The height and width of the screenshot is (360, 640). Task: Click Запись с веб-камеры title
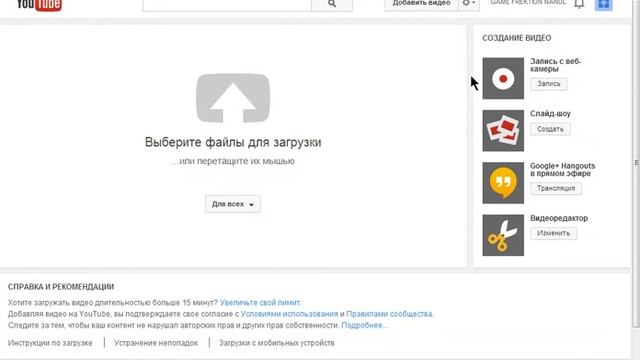556,65
